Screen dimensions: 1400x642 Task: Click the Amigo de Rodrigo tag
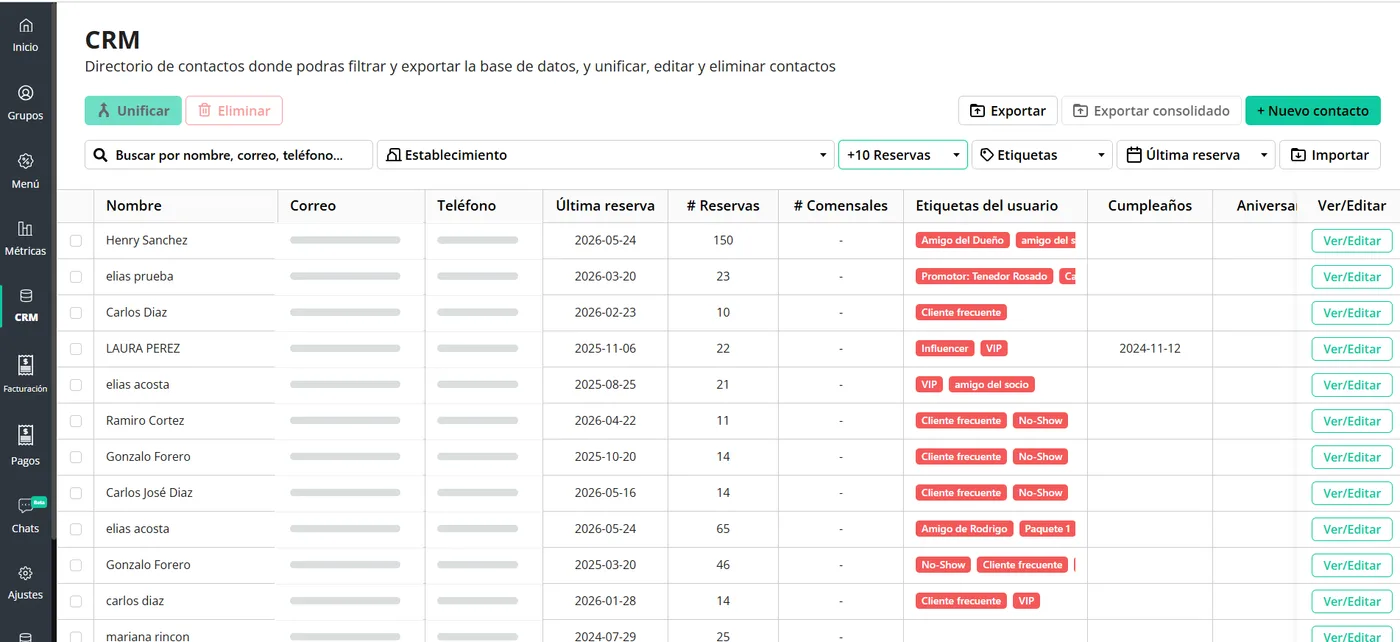coord(964,529)
